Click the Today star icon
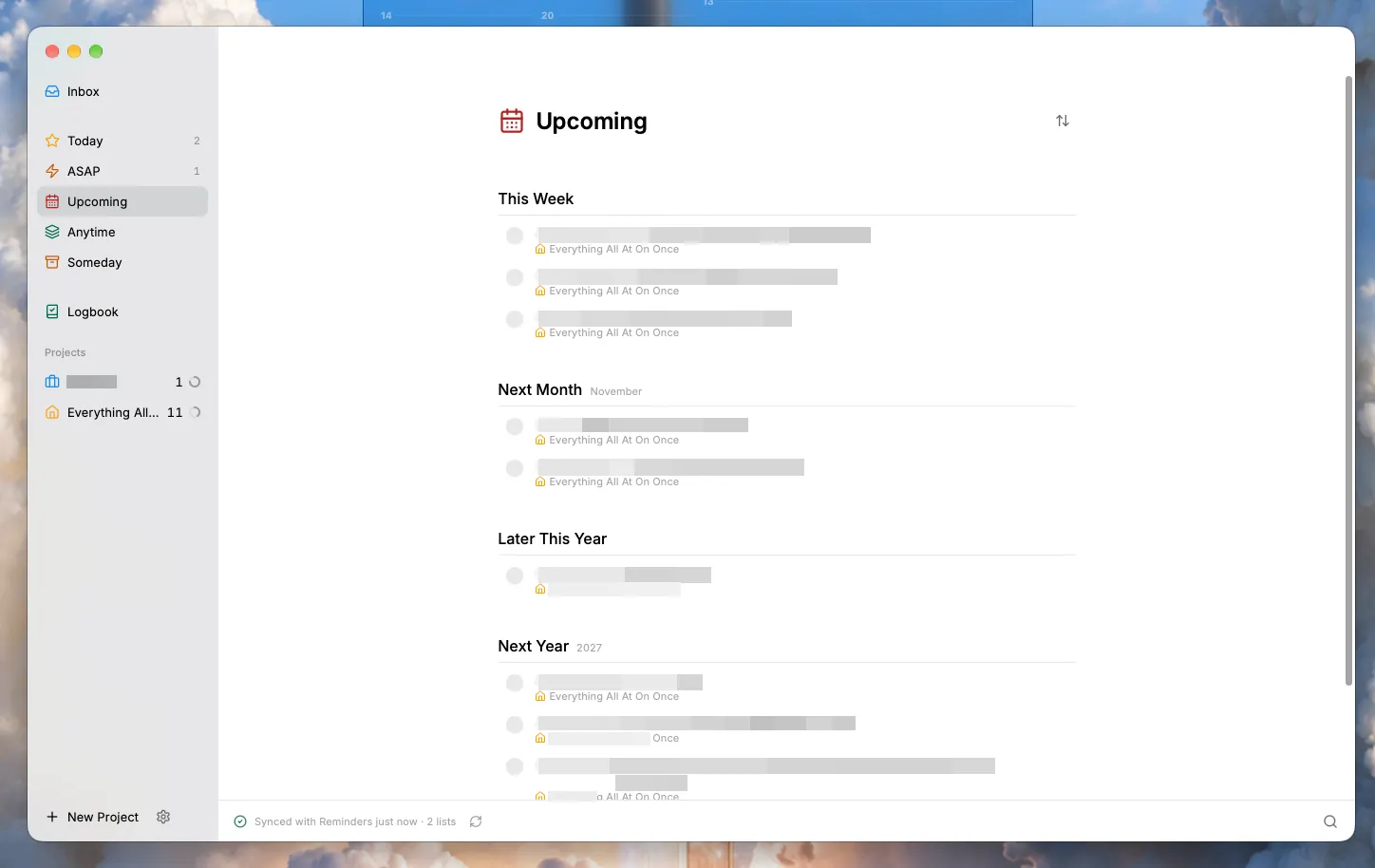The image size is (1375, 868). pos(52,141)
